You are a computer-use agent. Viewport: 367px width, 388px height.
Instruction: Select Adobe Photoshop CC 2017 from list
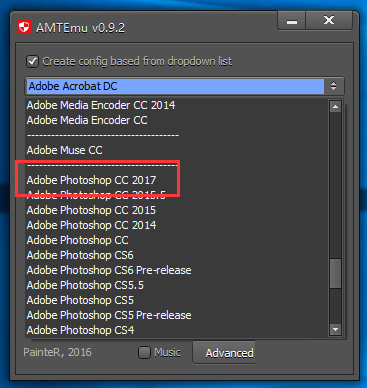tap(91, 180)
